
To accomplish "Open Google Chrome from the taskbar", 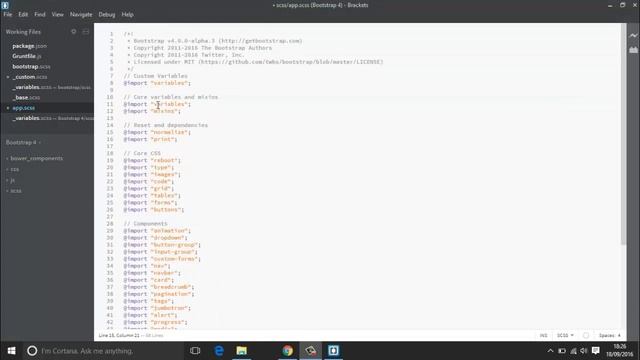I will (288, 351).
